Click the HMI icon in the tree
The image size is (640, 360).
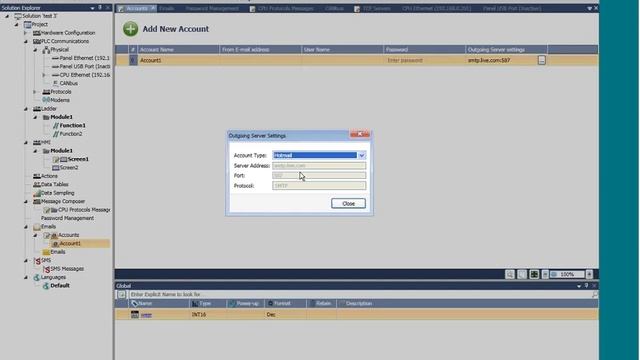[x=37, y=142]
